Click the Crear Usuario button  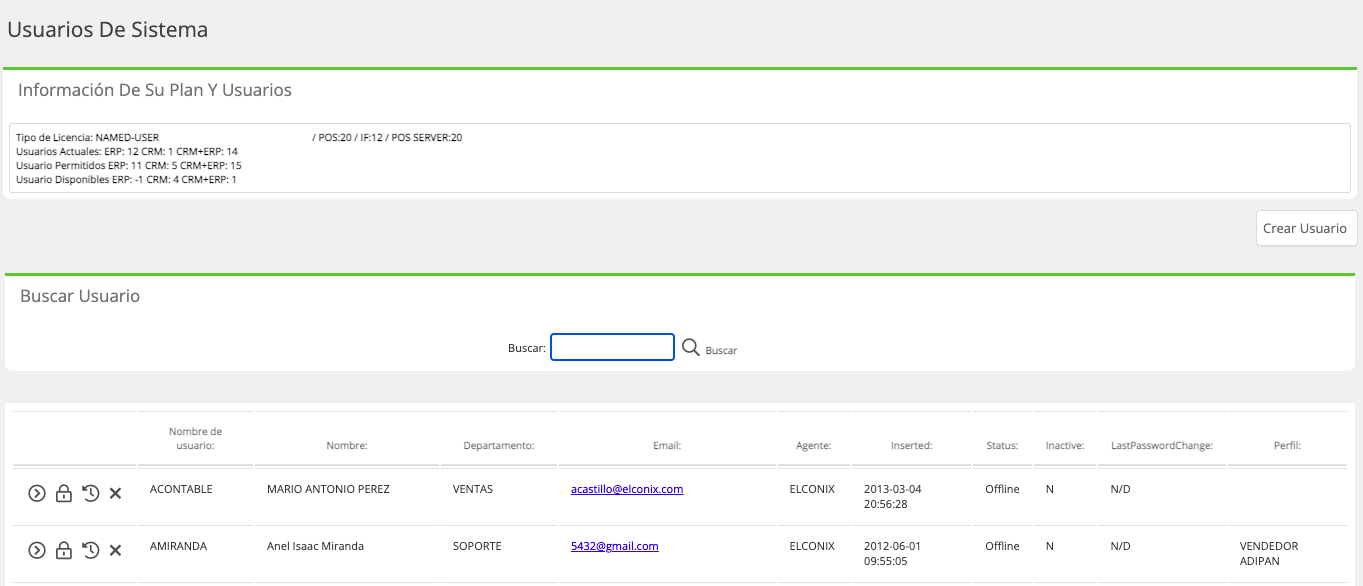(x=1306, y=228)
